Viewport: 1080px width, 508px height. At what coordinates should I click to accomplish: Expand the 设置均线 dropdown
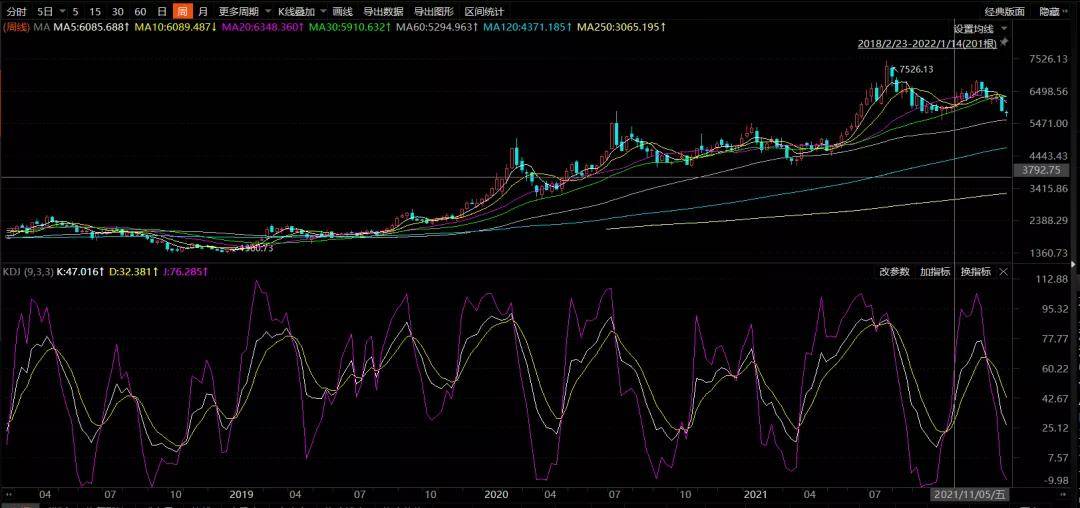click(1004, 29)
